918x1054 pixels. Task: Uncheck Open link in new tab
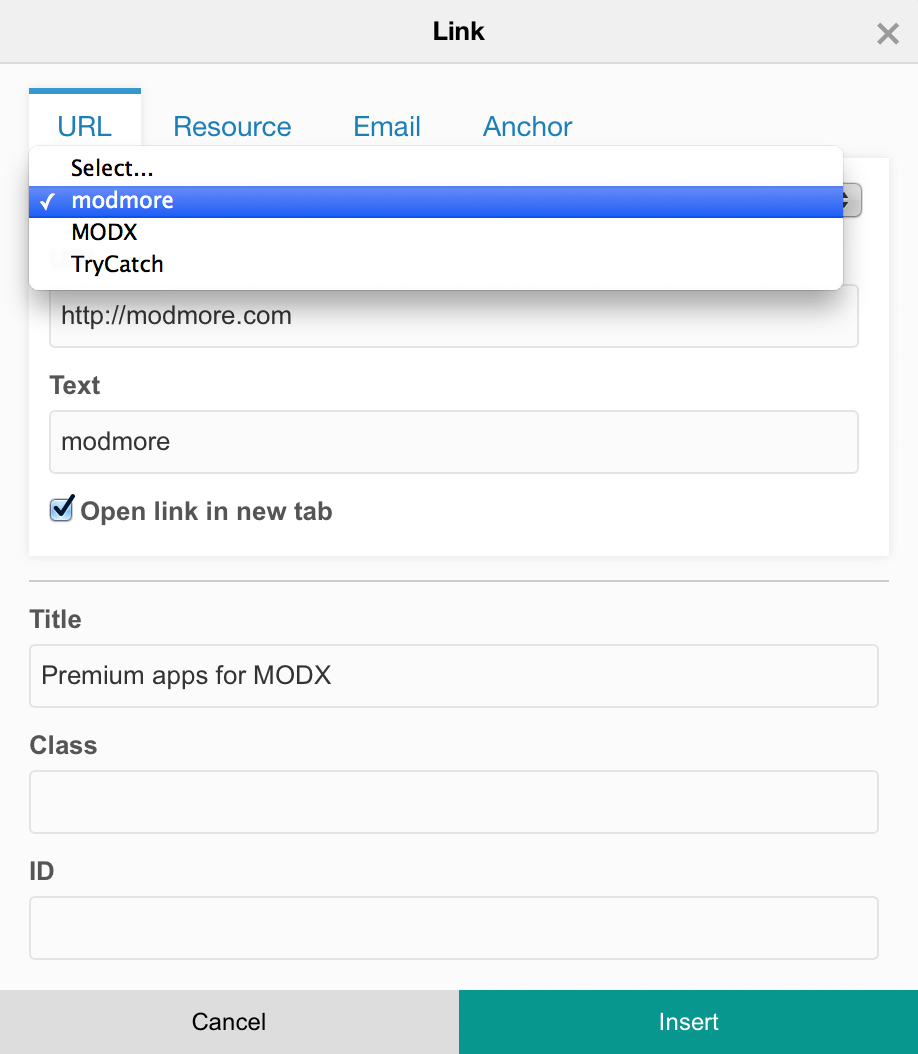pyautogui.click(x=62, y=509)
